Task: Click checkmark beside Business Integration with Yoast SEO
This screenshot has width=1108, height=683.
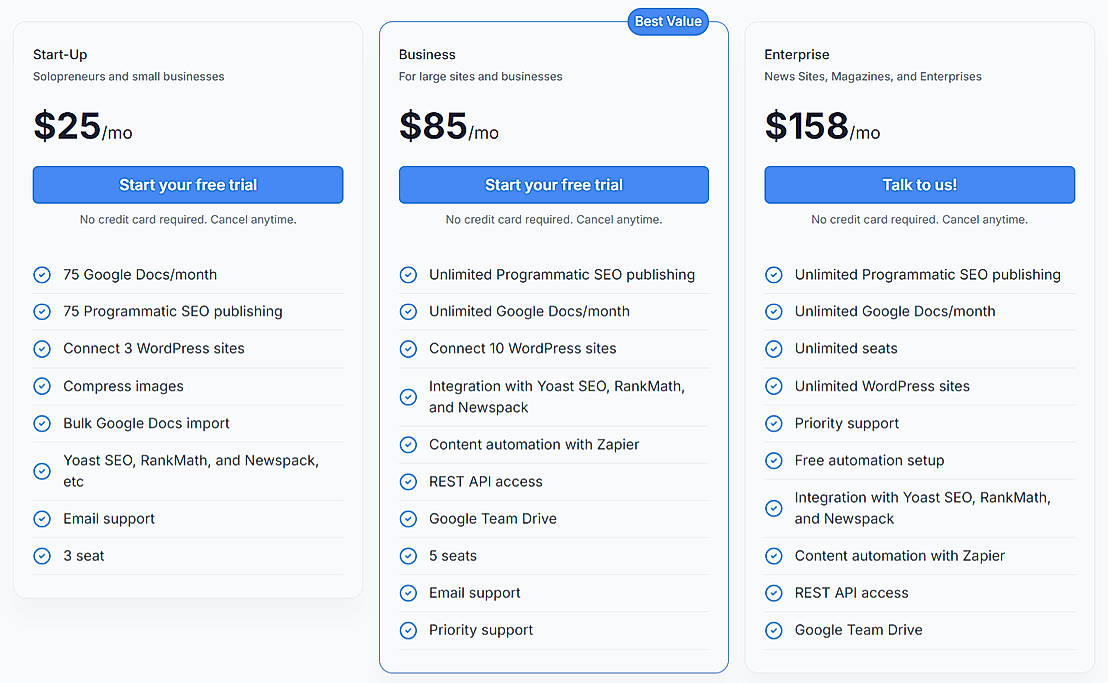Action: [408, 397]
